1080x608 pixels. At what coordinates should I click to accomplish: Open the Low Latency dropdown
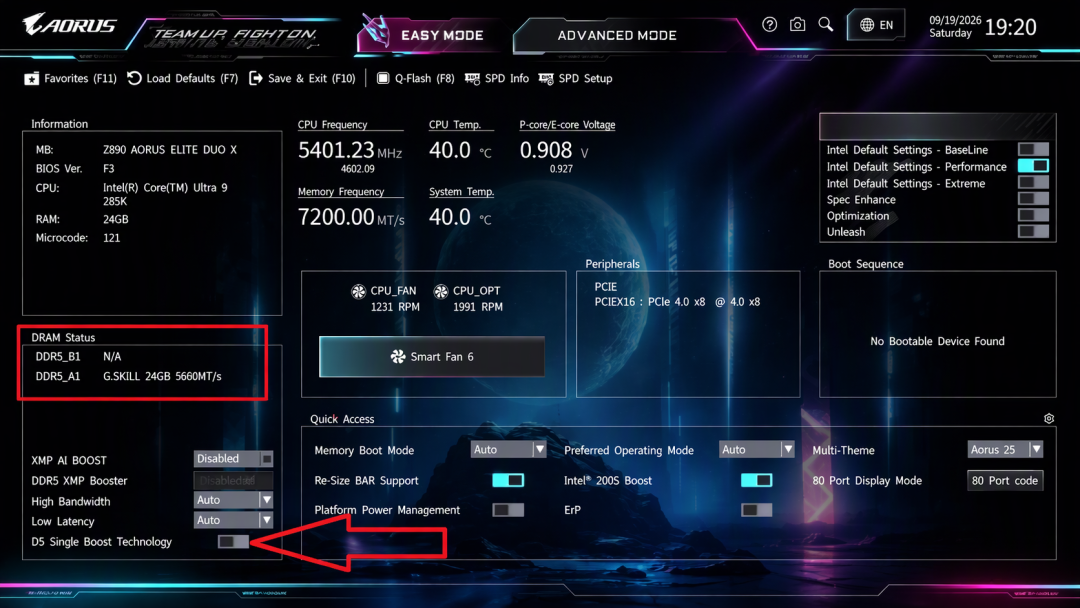(x=233, y=520)
